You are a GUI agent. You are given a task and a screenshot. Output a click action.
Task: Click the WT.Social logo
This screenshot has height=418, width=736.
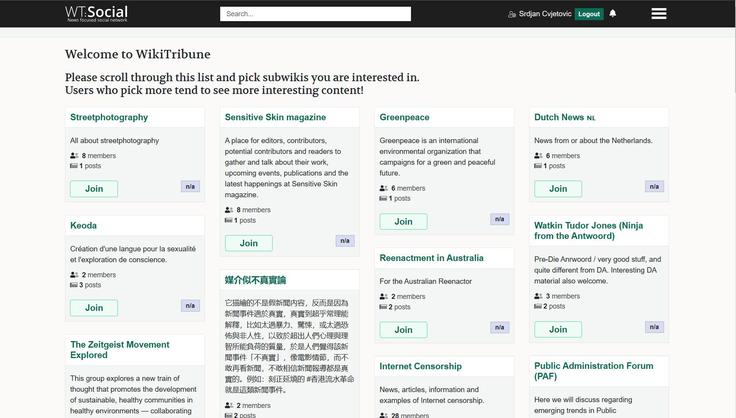pos(96,13)
